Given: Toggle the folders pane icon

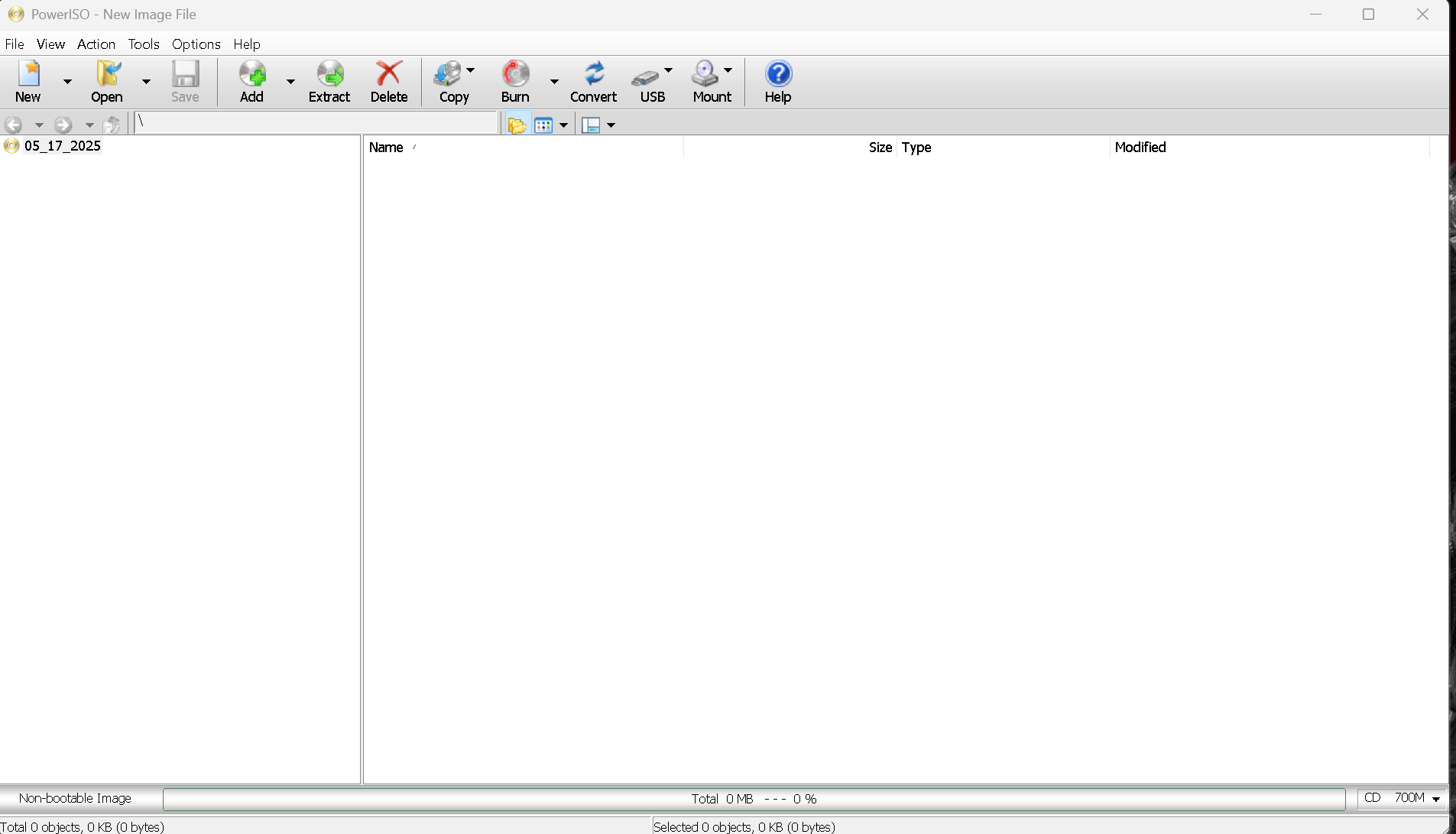Looking at the screenshot, I should coord(517,125).
